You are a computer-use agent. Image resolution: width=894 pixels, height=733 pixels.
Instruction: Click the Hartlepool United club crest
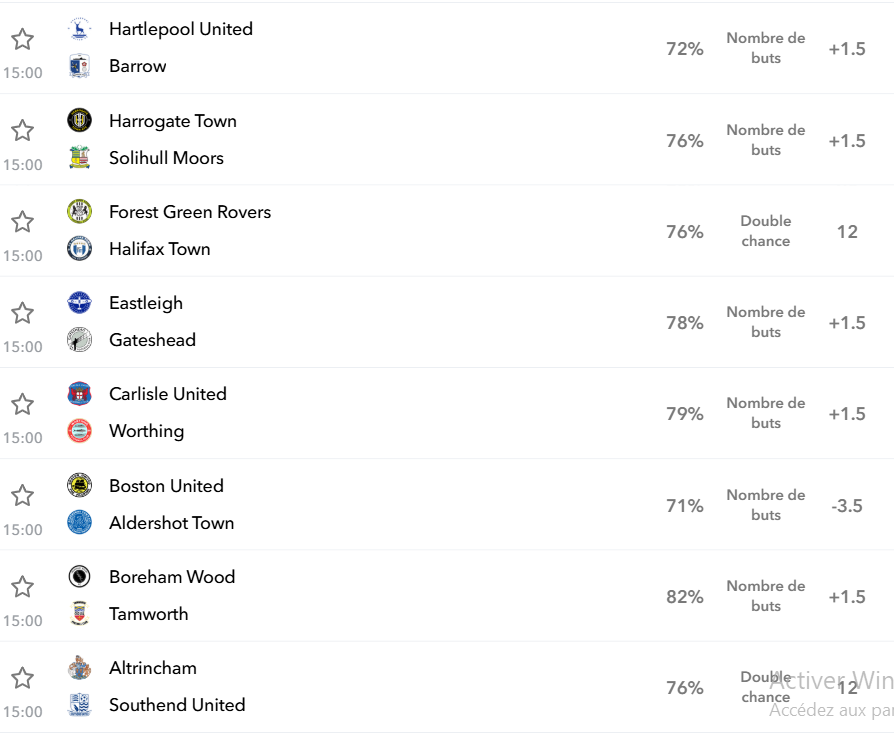click(79, 29)
